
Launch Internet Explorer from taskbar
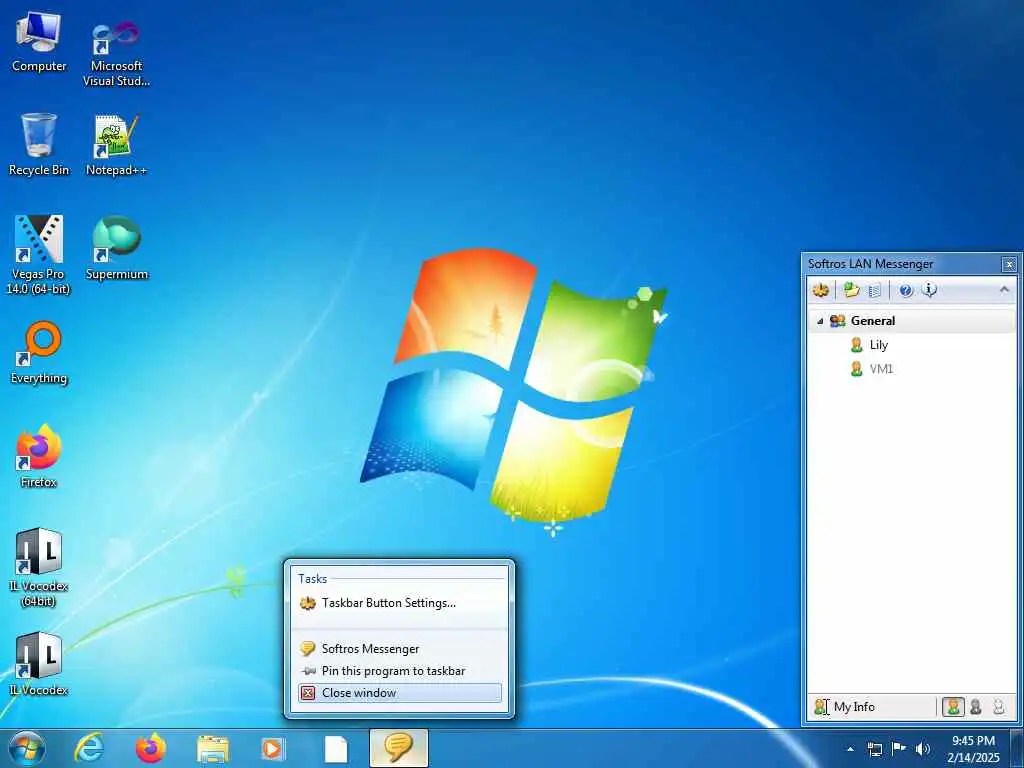pyautogui.click(x=89, y=748)
